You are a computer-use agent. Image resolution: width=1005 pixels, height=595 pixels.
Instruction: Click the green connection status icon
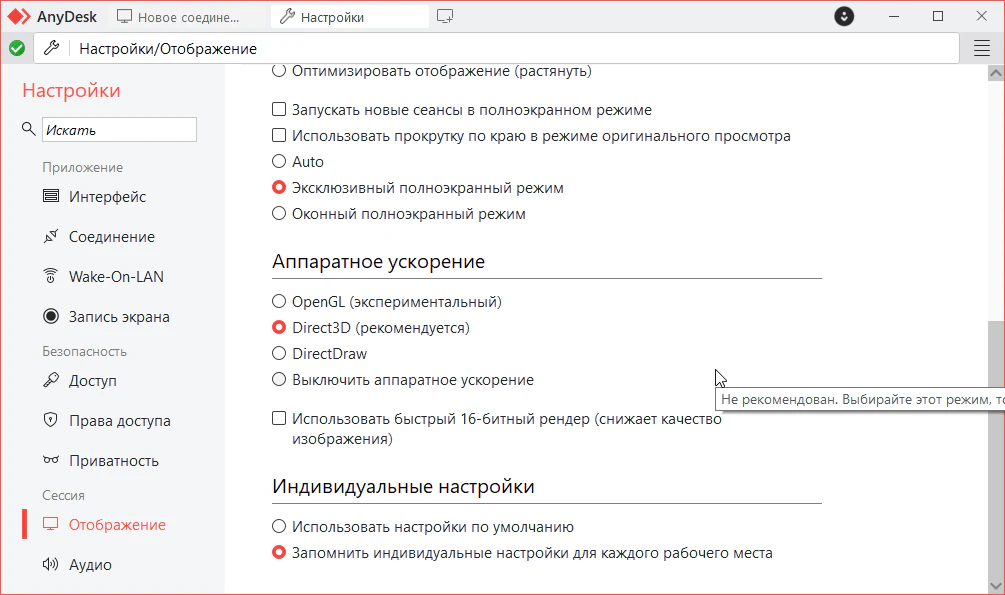tap(17, 48)
